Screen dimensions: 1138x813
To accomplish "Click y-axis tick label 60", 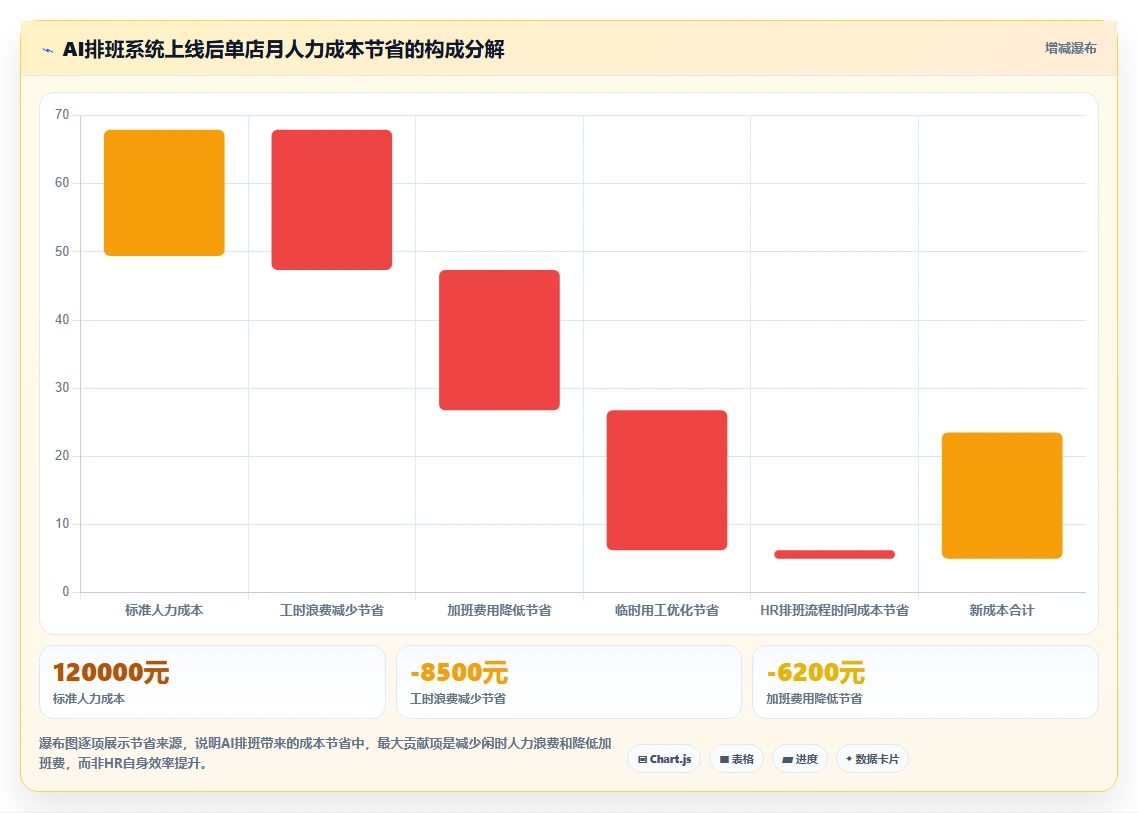I will [x=62, y=183].
